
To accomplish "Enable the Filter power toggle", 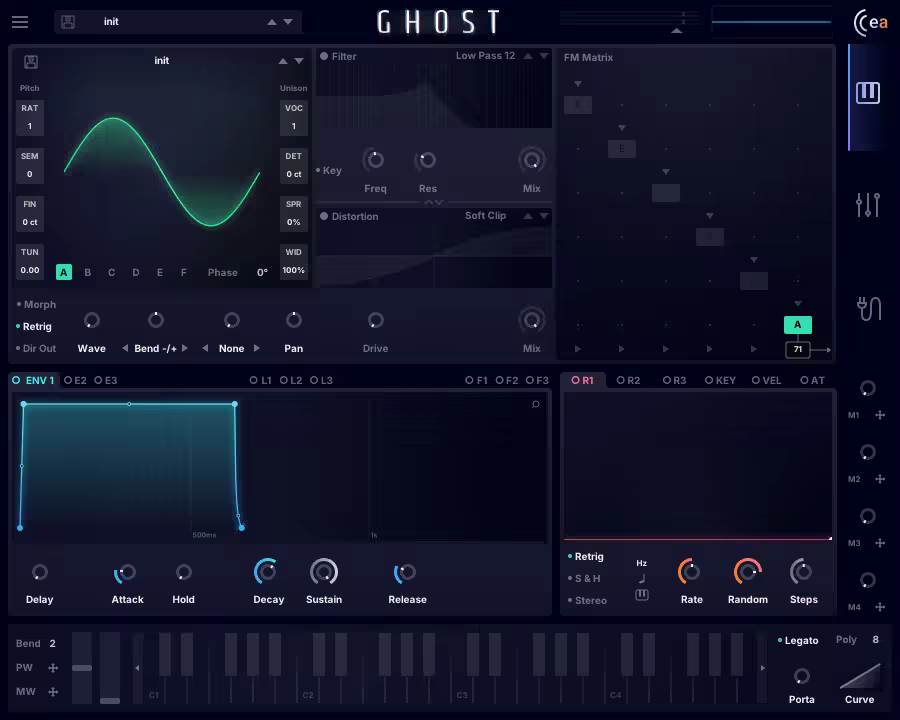I will click(x=324, y=57).
